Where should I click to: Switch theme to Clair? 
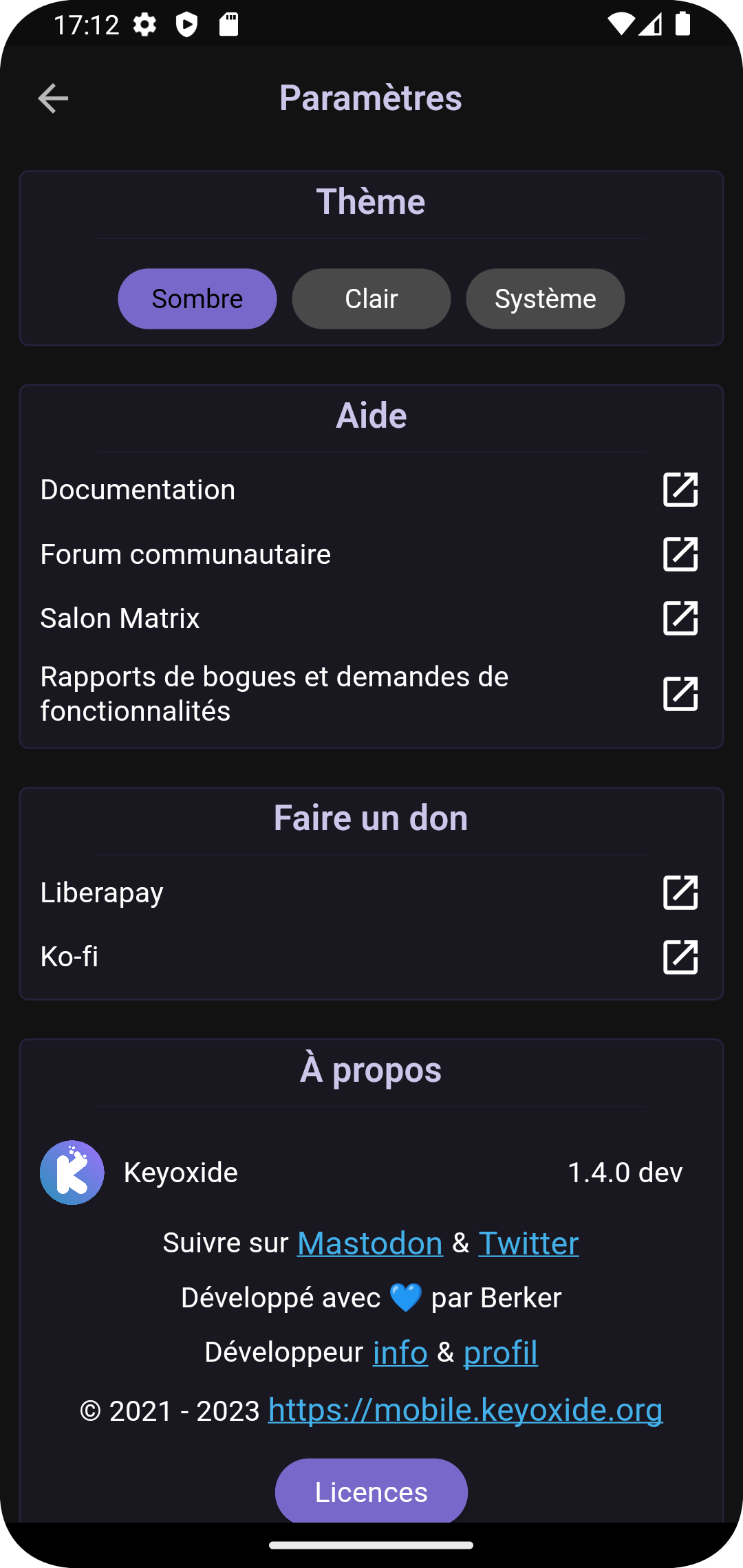click(x=371, y=299)
